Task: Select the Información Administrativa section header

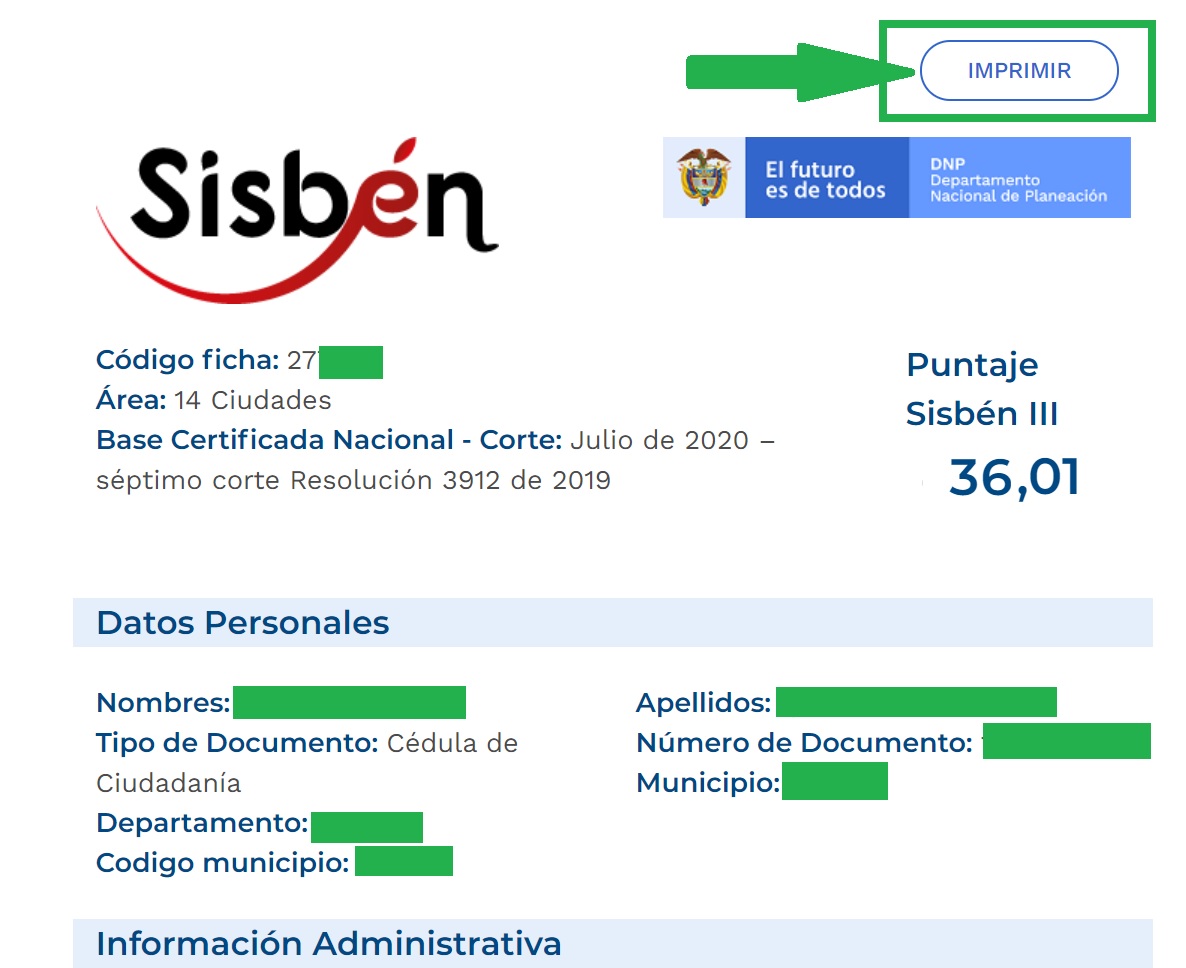Action: [x=328, y=943]
